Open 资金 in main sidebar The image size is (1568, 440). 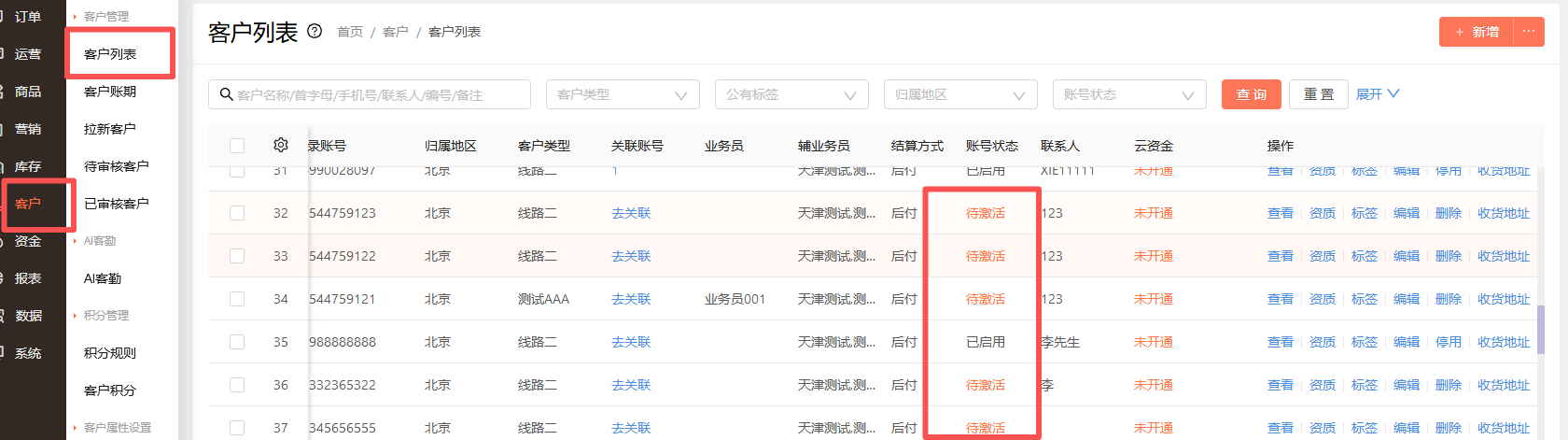coord(28,241)
